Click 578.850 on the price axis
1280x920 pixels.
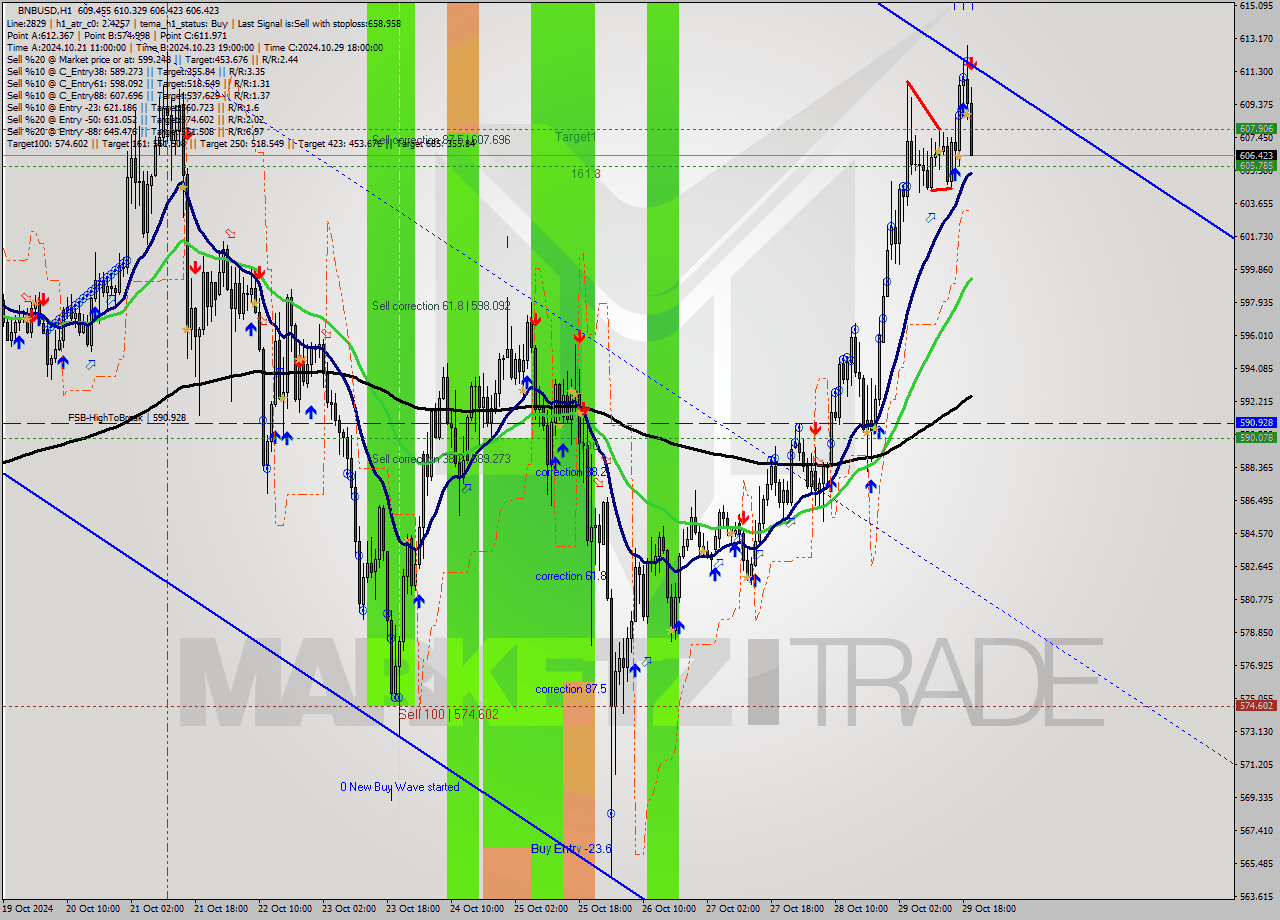coord(1256,632)
